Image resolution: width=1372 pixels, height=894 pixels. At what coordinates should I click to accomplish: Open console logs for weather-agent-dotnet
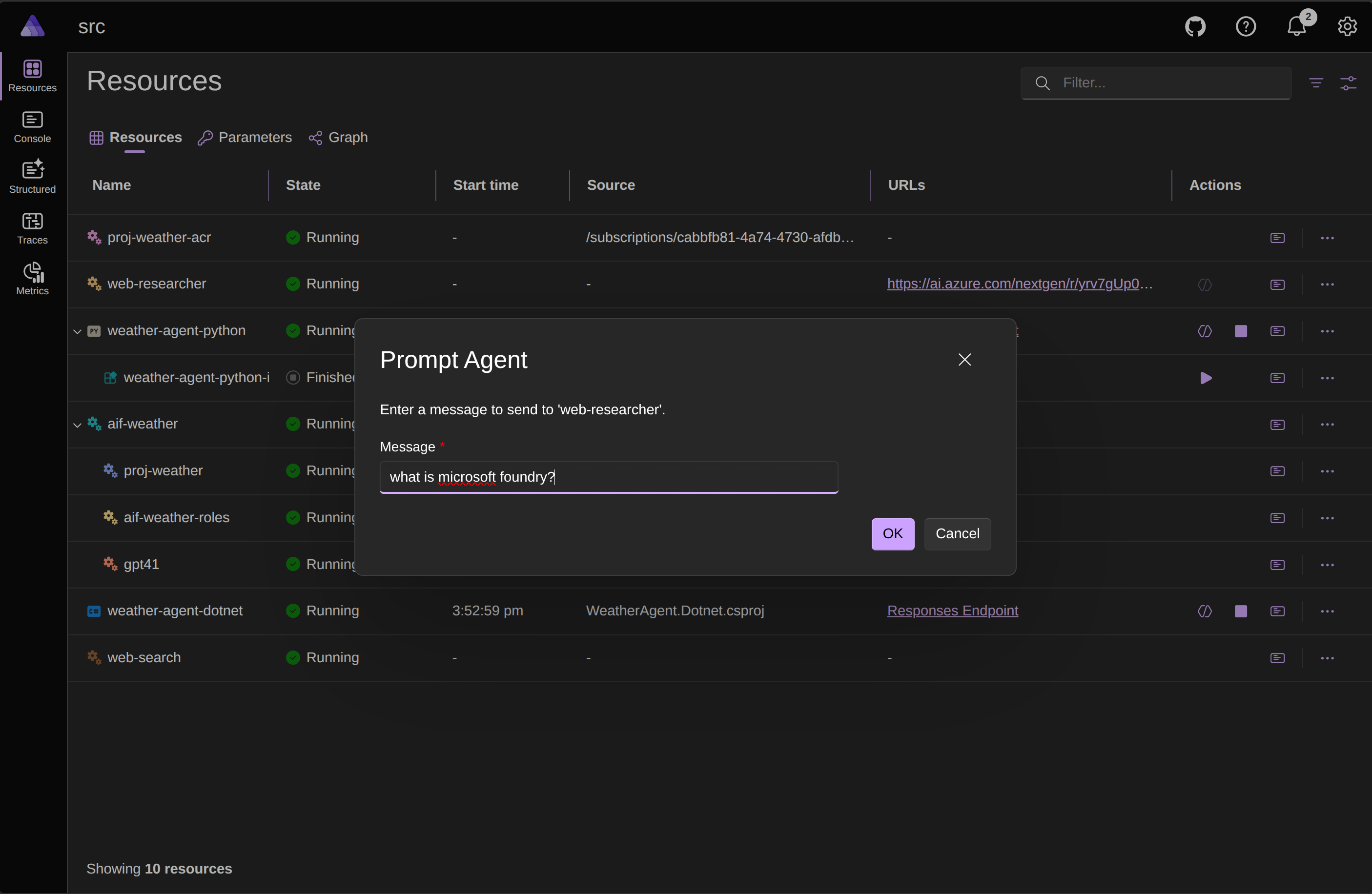click(1277, 611)
